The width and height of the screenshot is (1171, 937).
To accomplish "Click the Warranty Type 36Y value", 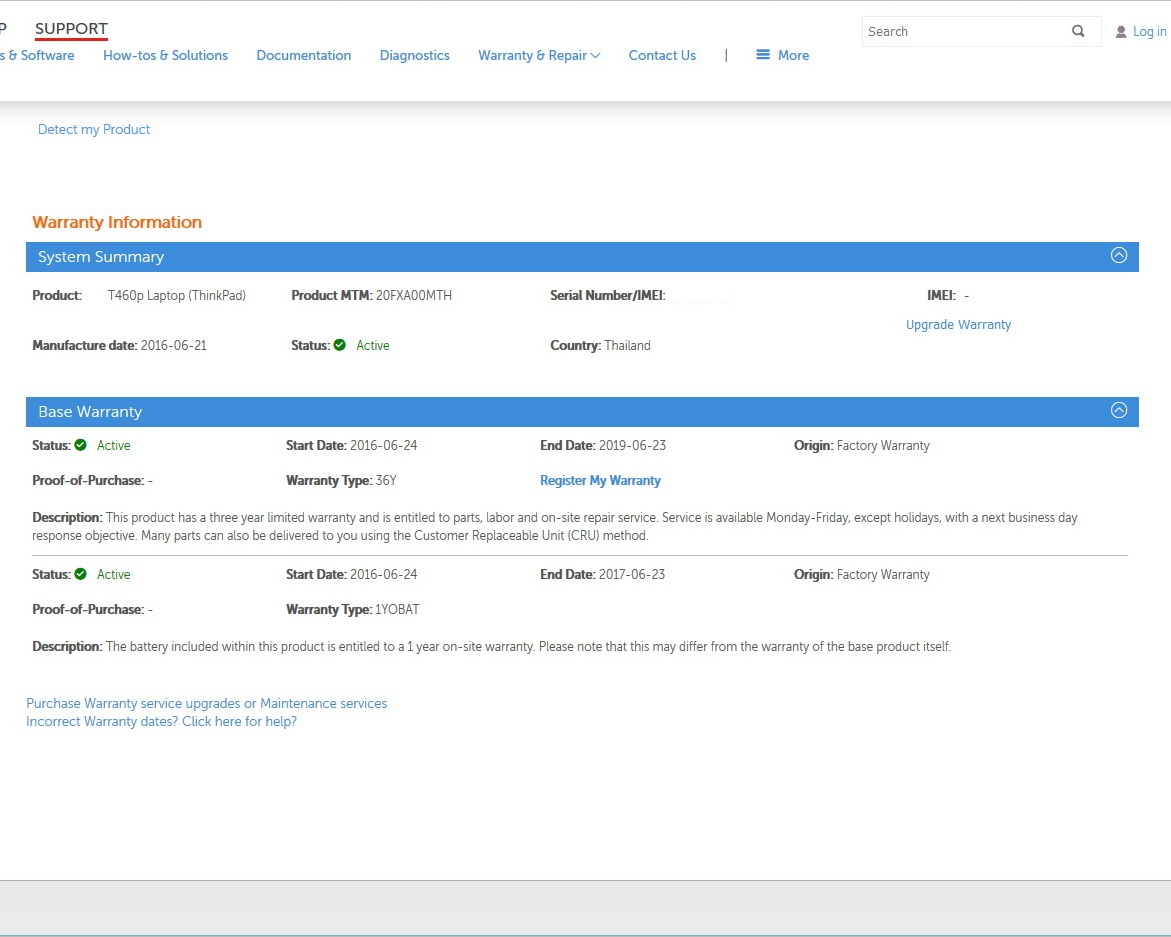I will pyautogui.click(x=386, y=480).
